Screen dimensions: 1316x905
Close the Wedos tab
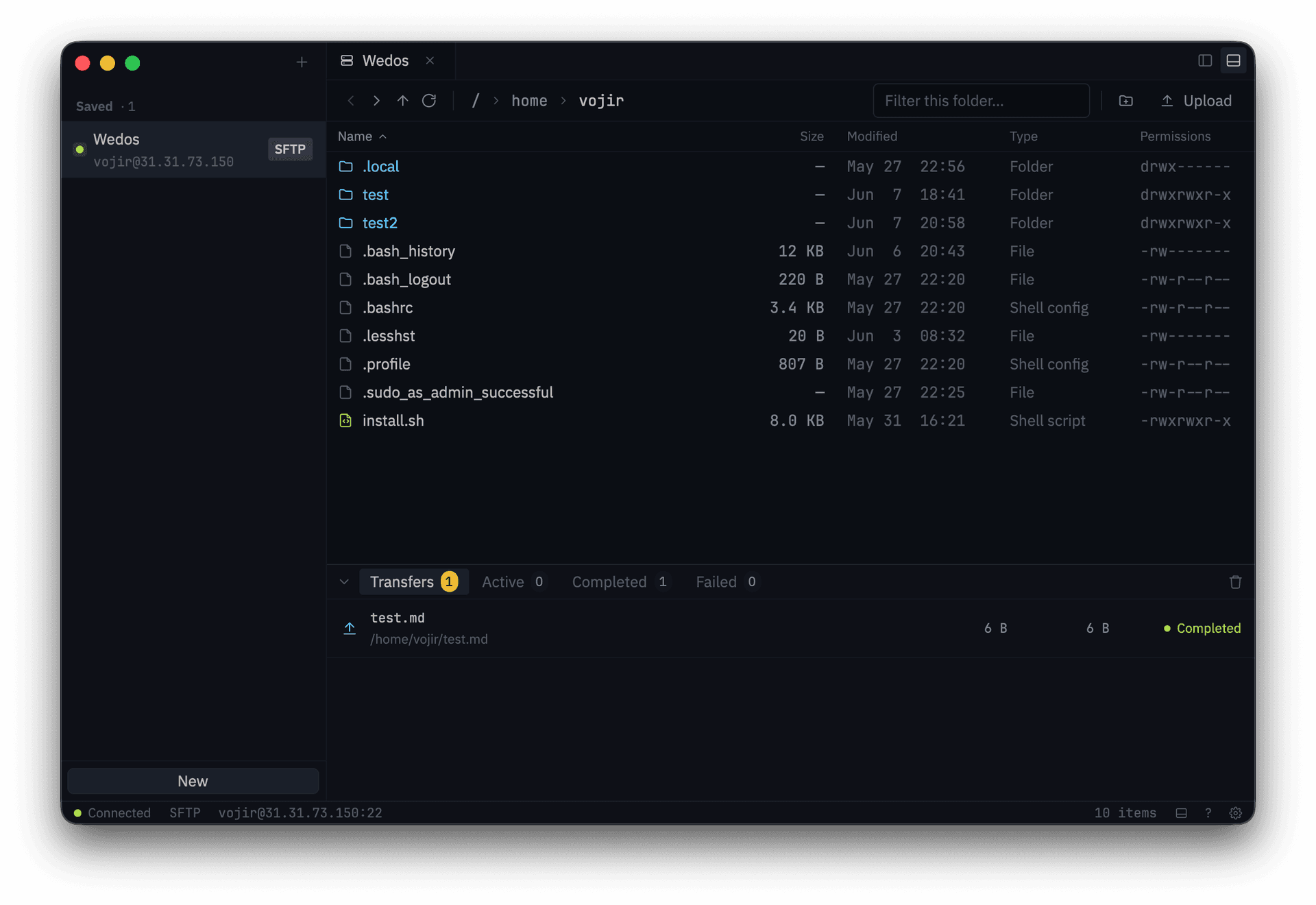(430, 60)
